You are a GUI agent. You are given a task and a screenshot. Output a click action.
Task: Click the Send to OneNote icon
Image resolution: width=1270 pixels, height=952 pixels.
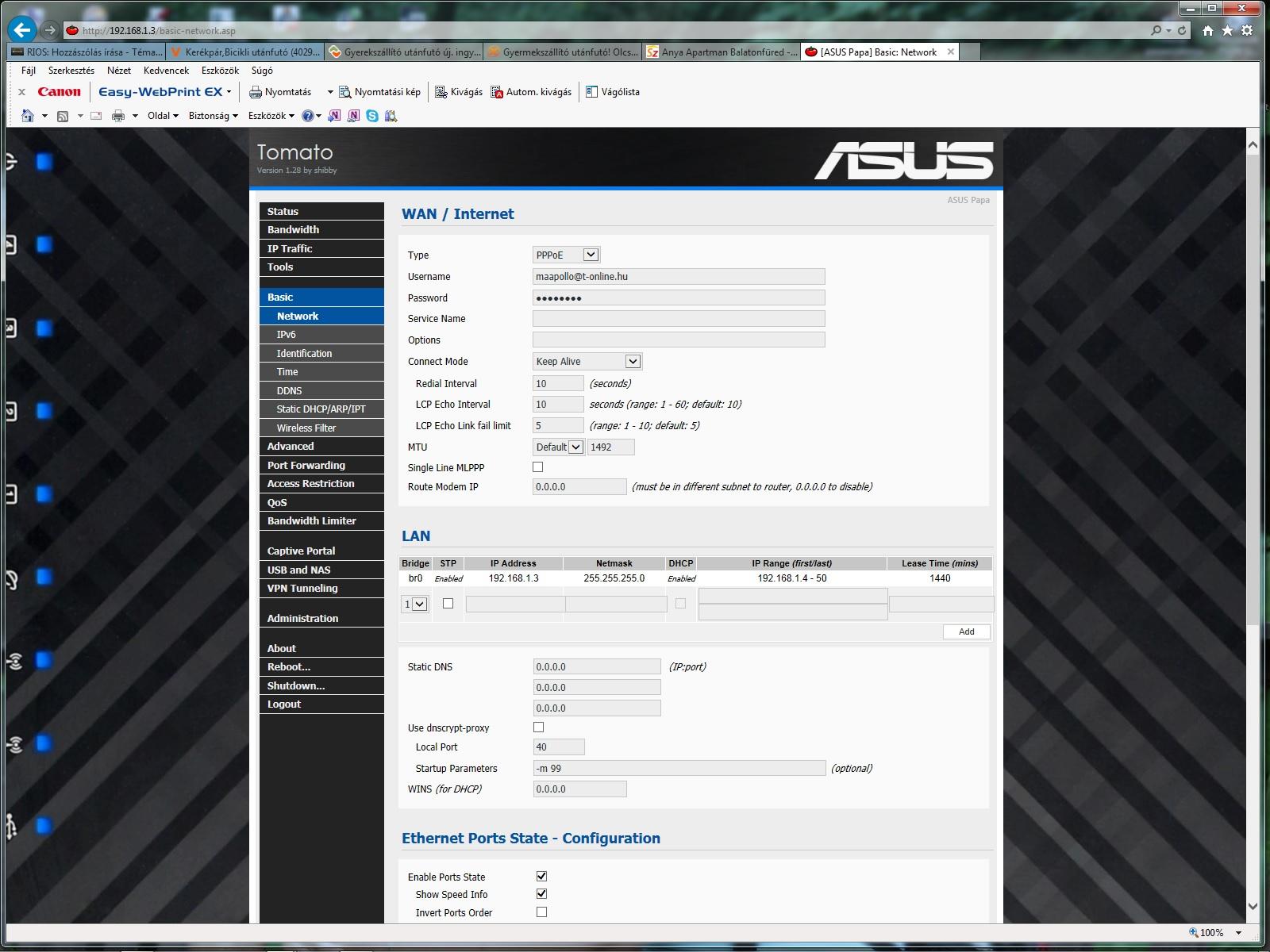pyautogui.click(x=334, y=116)
